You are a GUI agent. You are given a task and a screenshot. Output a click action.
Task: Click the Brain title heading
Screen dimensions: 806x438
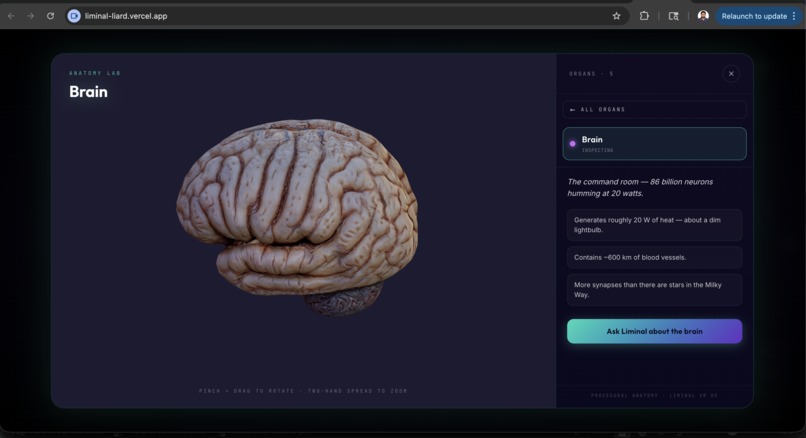point(88,92)
